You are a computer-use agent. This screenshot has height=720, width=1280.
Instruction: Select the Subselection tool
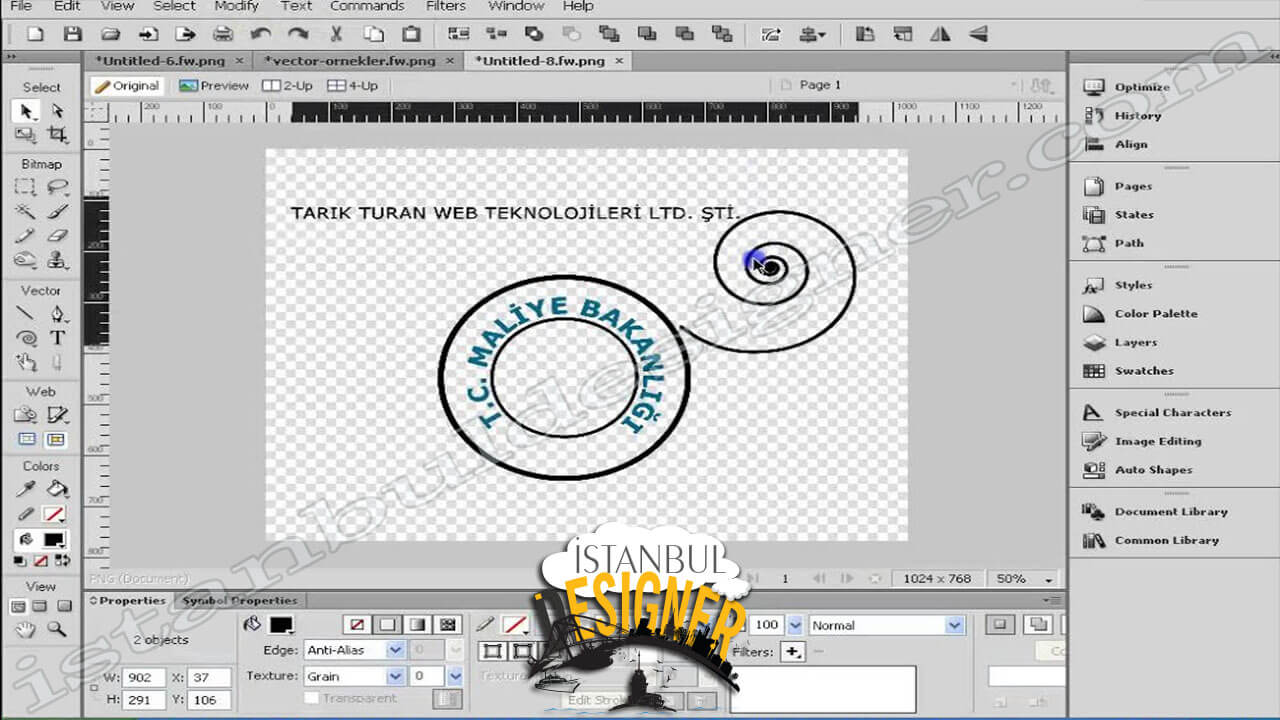[57, 111]
